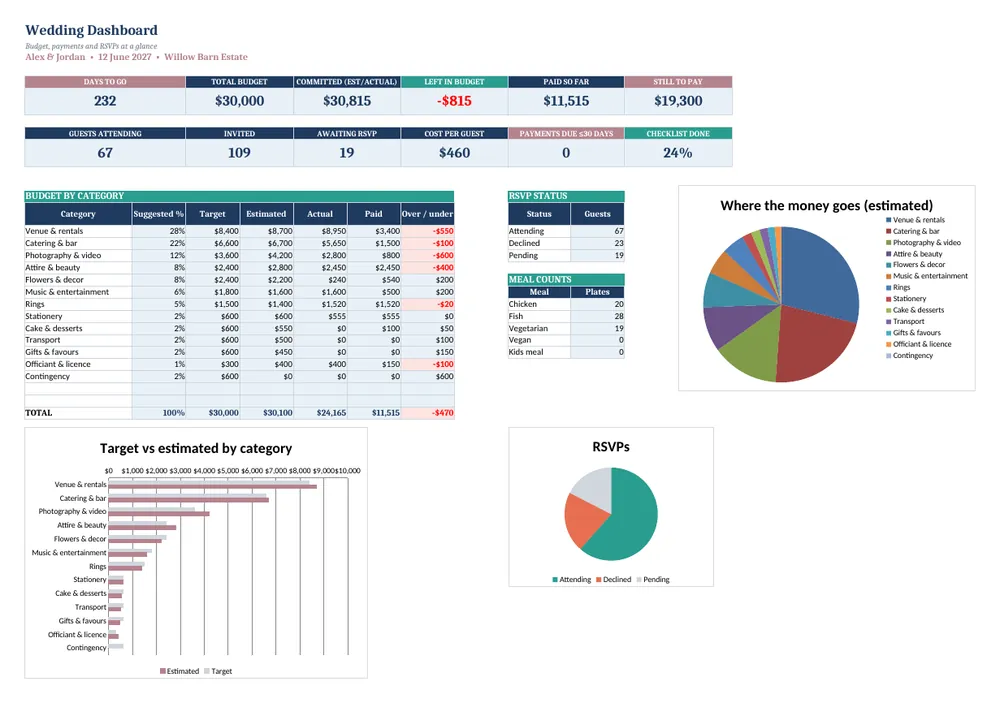Click the Still To Pay value $19,300
Viewport: 1000px width, 703px height.
(678, 101)
